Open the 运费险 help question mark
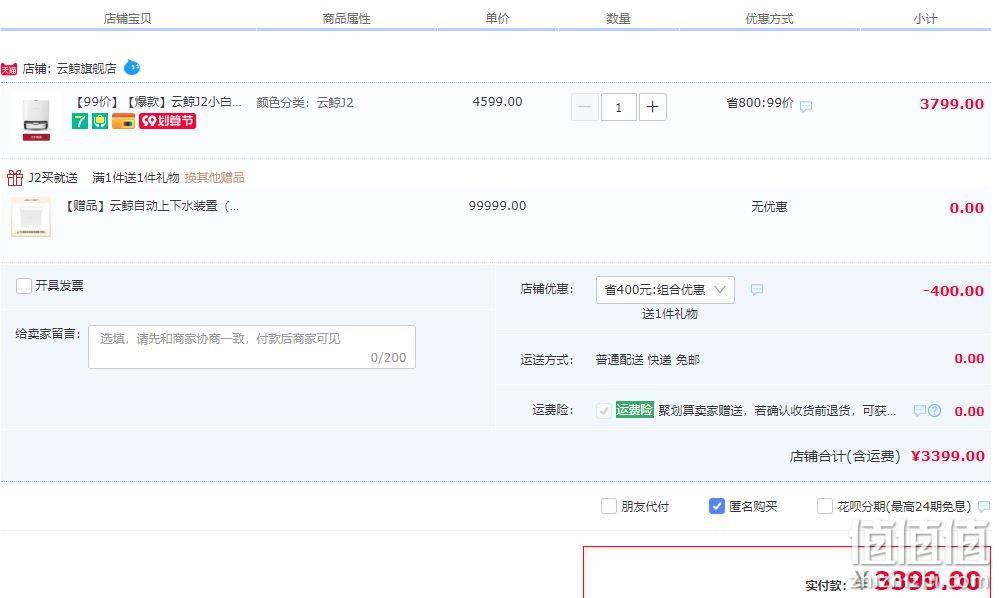 (934, 411)
